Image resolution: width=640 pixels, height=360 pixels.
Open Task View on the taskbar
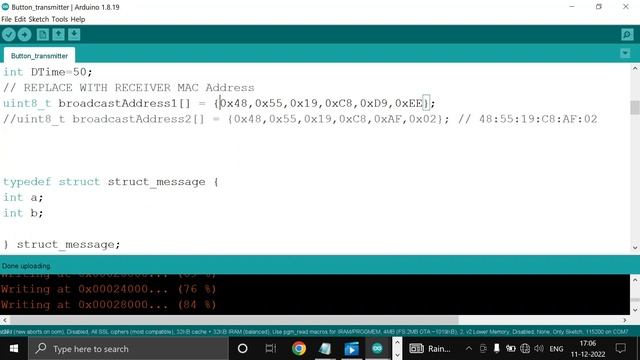(270, 349)
